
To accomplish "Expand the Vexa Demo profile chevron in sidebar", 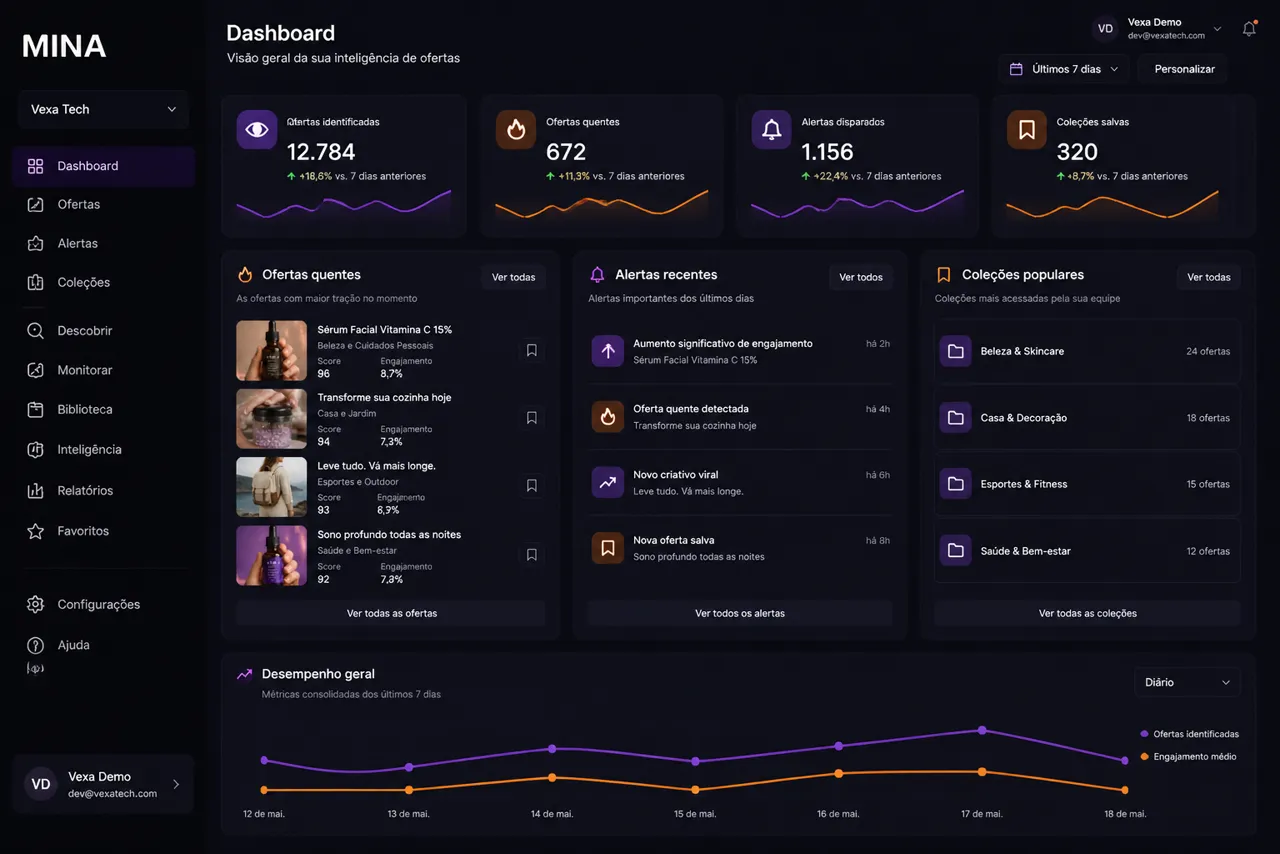I will (x=176, y=785).
